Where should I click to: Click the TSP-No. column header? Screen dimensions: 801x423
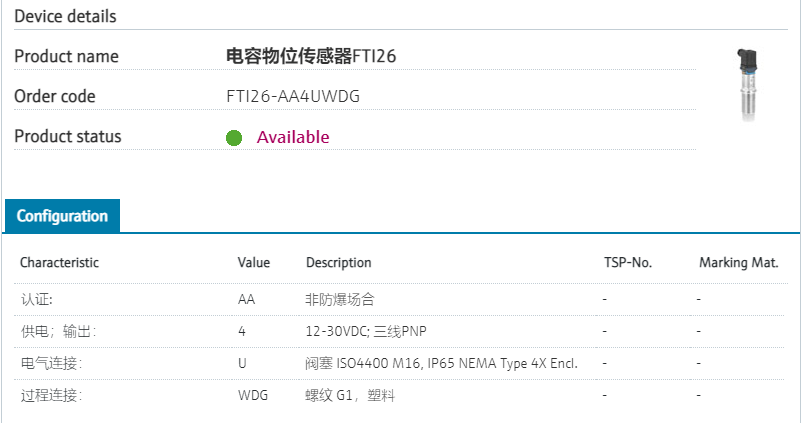pos(627,263)
